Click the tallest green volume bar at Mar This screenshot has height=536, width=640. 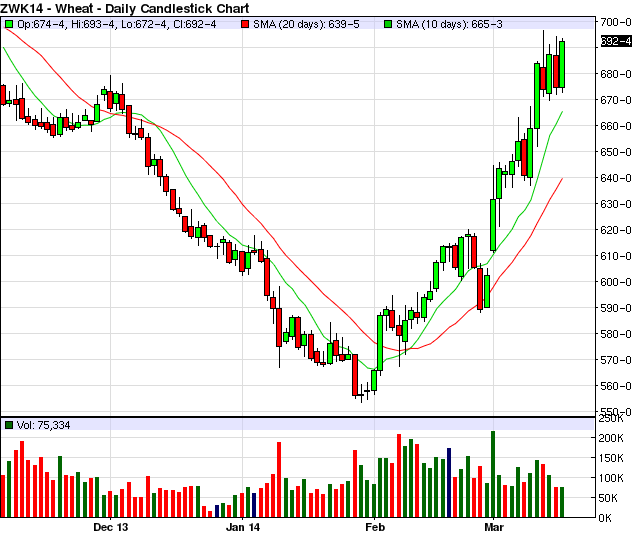493,474
